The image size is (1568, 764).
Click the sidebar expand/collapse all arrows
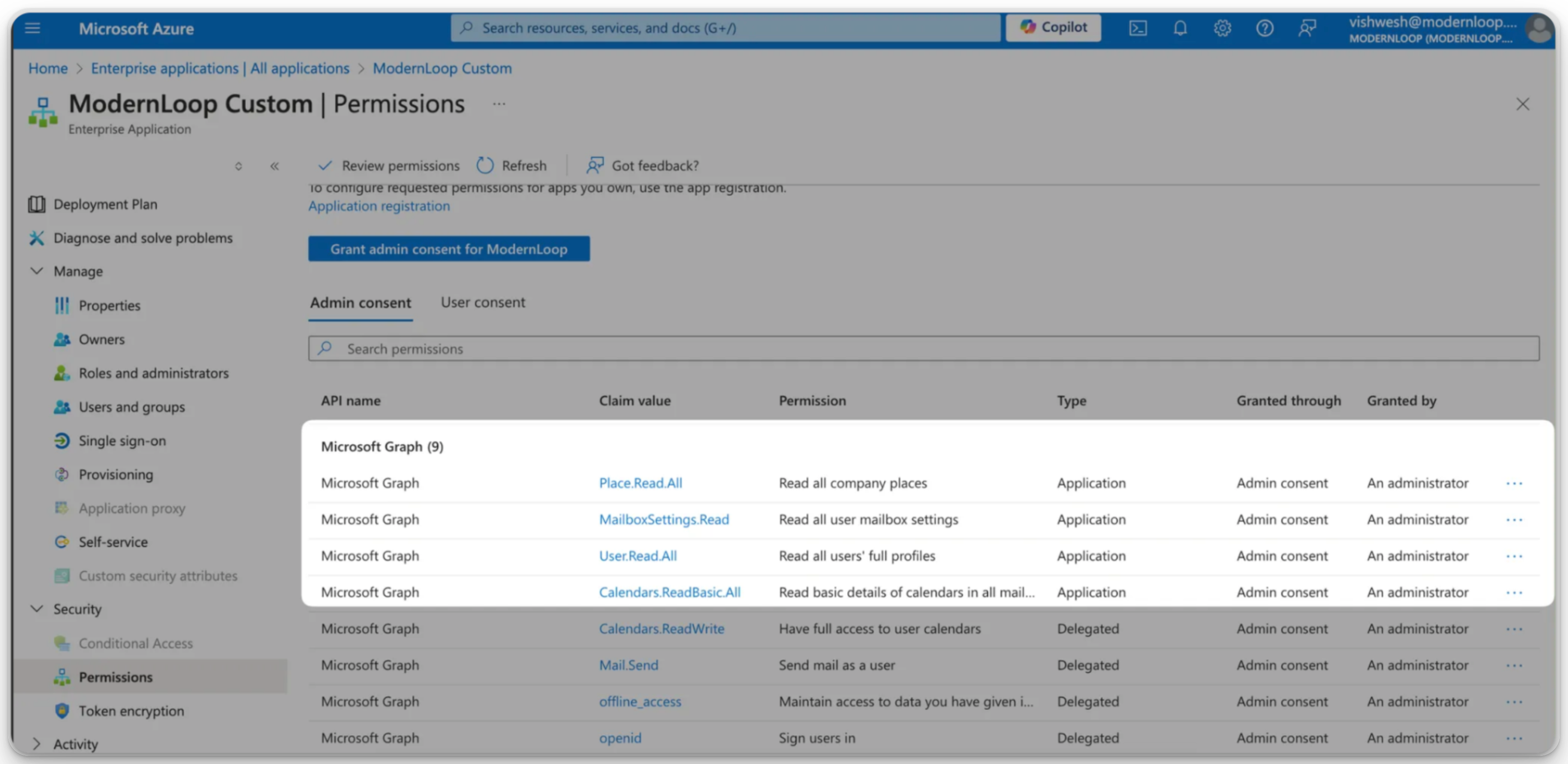click(239, 166)
